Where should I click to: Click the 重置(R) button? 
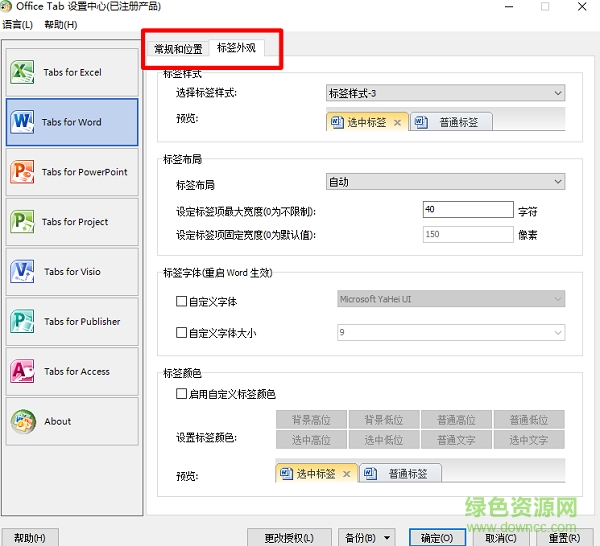coord(564,538)
